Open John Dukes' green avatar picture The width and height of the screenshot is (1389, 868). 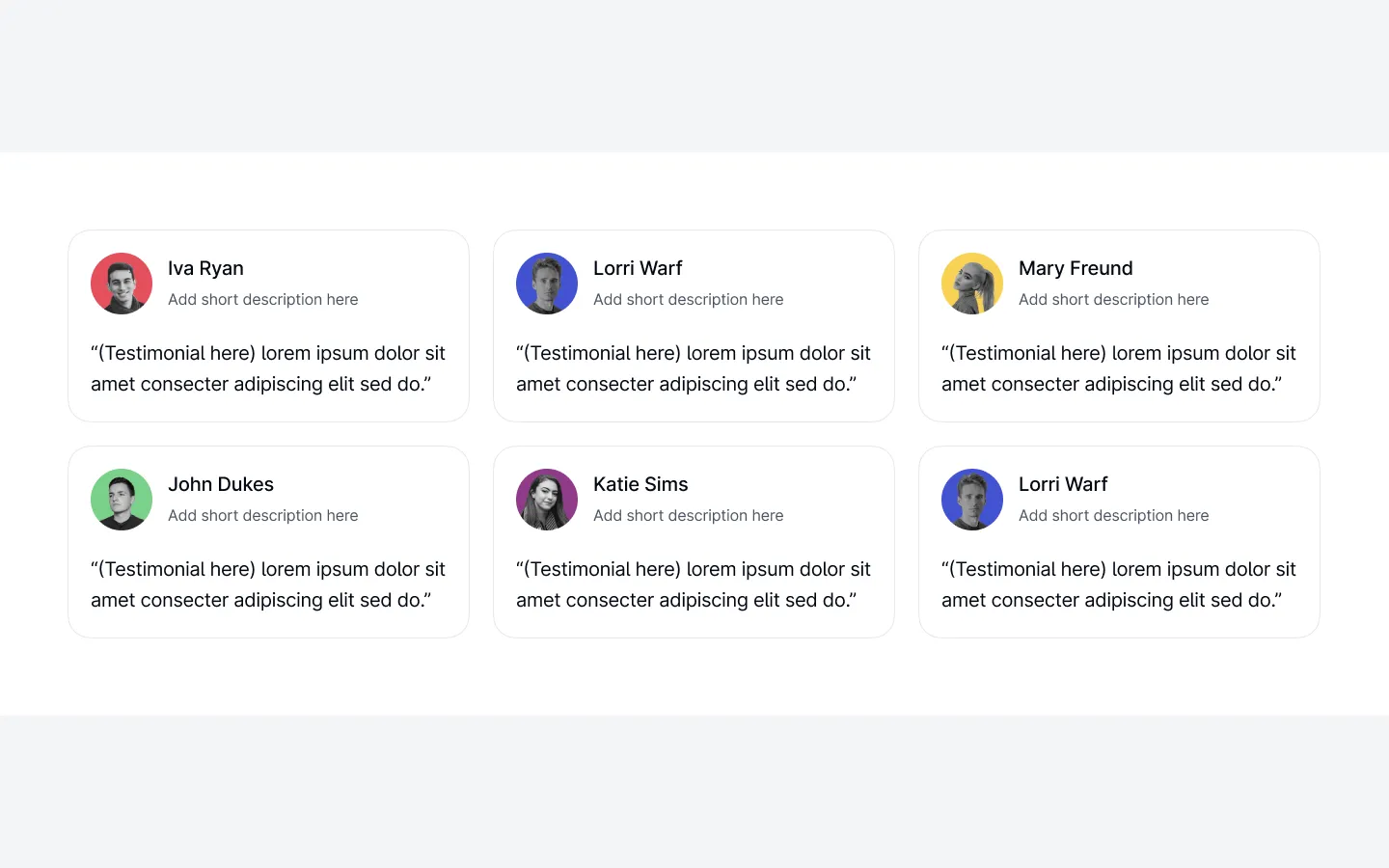click(x=122, y=500)
